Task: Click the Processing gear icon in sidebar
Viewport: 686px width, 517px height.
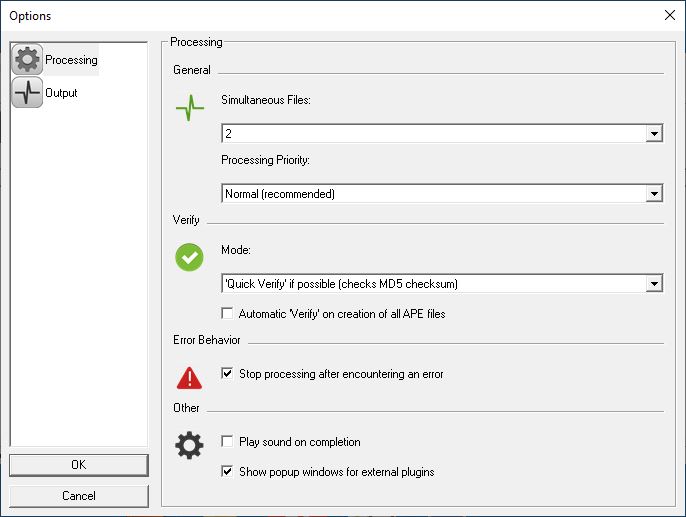Action: [x=27, y=59]
